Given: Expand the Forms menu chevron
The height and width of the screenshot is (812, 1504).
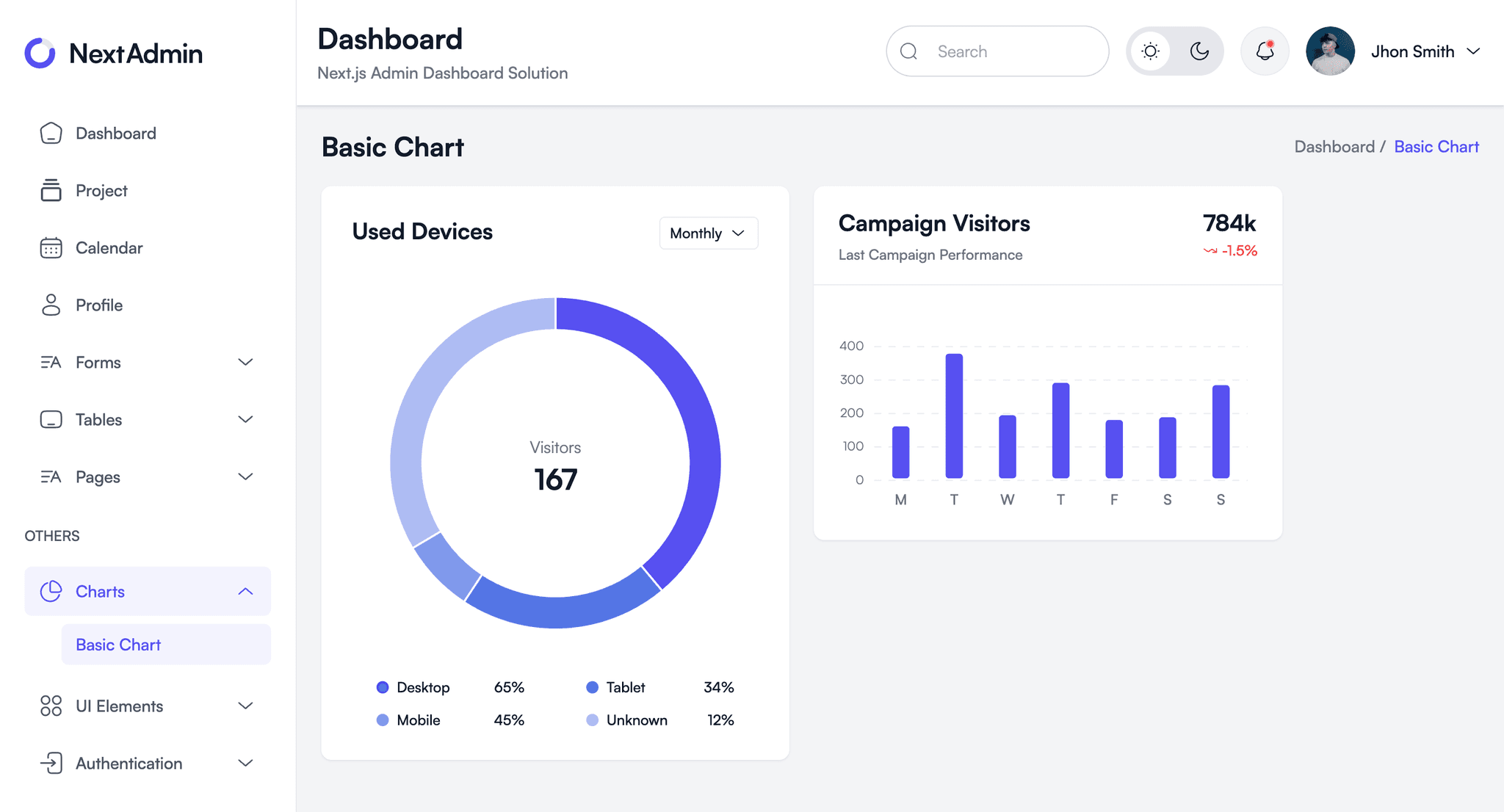Looking at the screenshot, I should pyautogui.click(x=246, y=362).
